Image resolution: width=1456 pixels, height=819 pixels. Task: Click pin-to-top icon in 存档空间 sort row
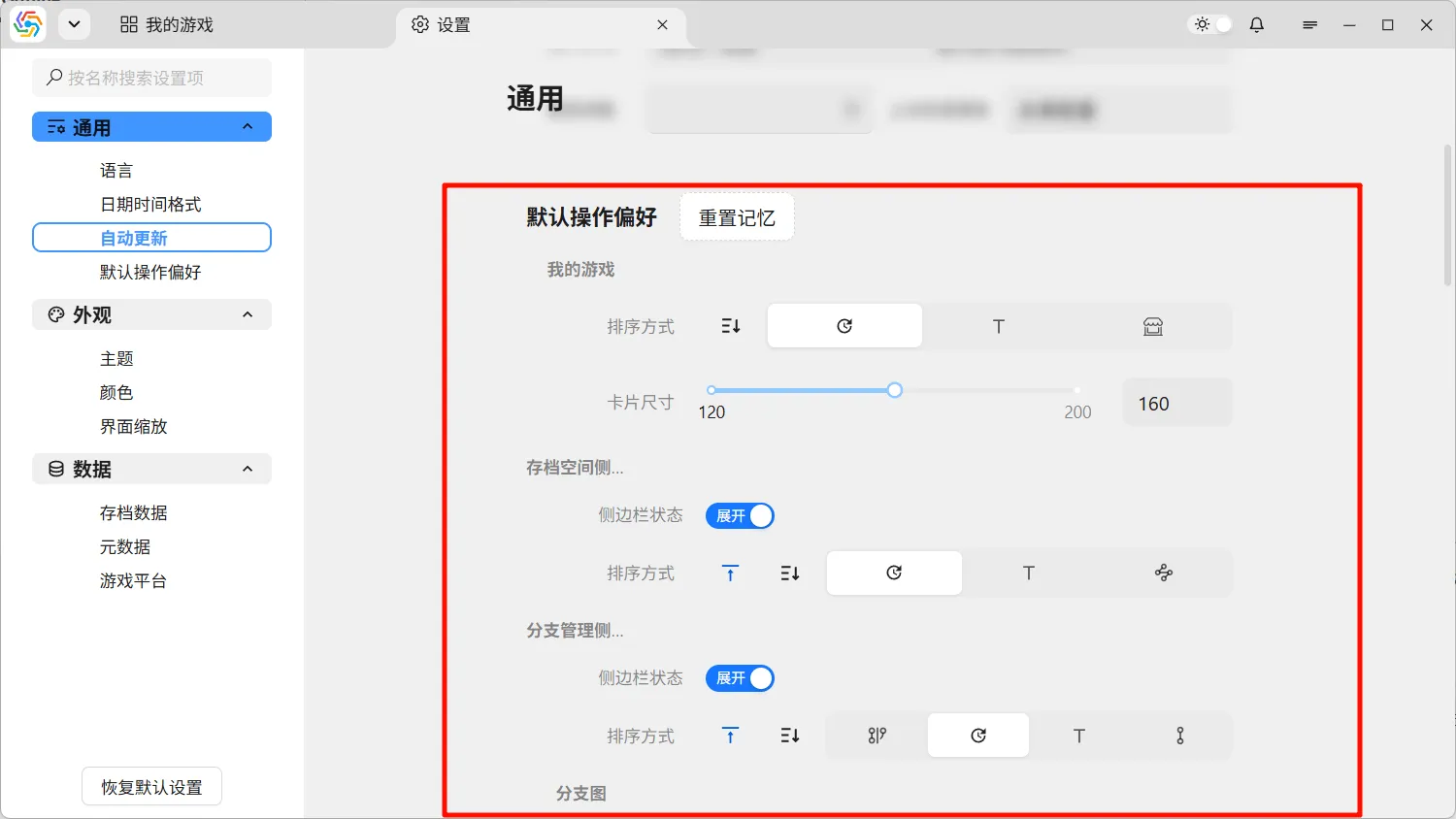coord(731,573)
